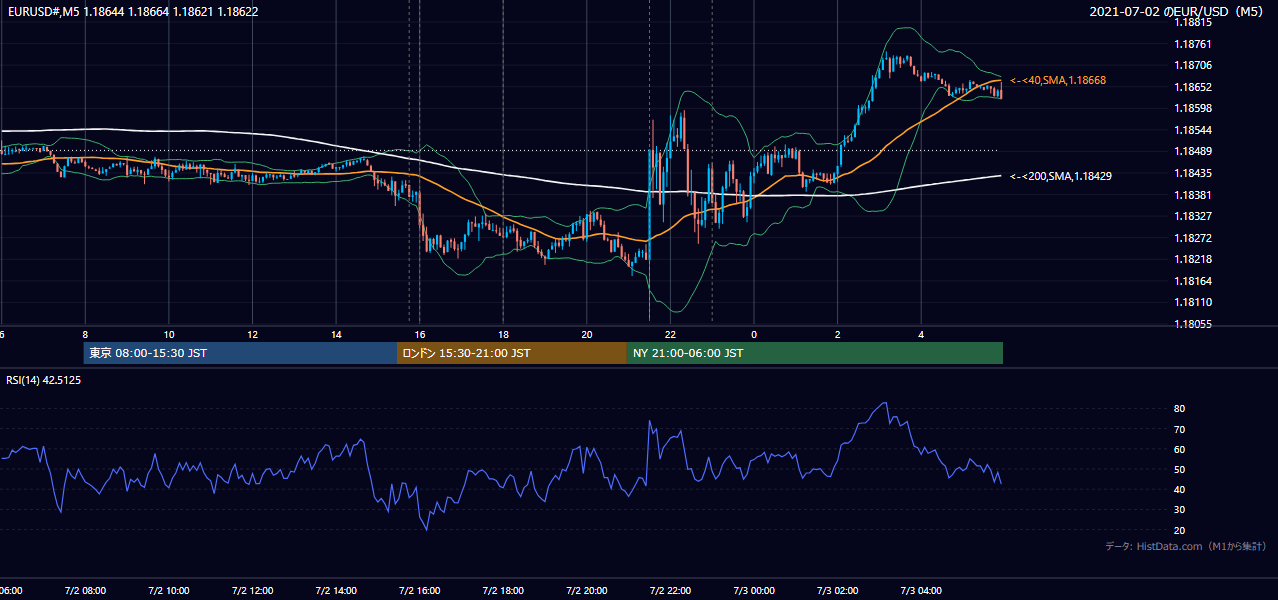Click price axis value 1.18272
The width and height of the screenshot is (1278, 600).
pos(1194,238)
